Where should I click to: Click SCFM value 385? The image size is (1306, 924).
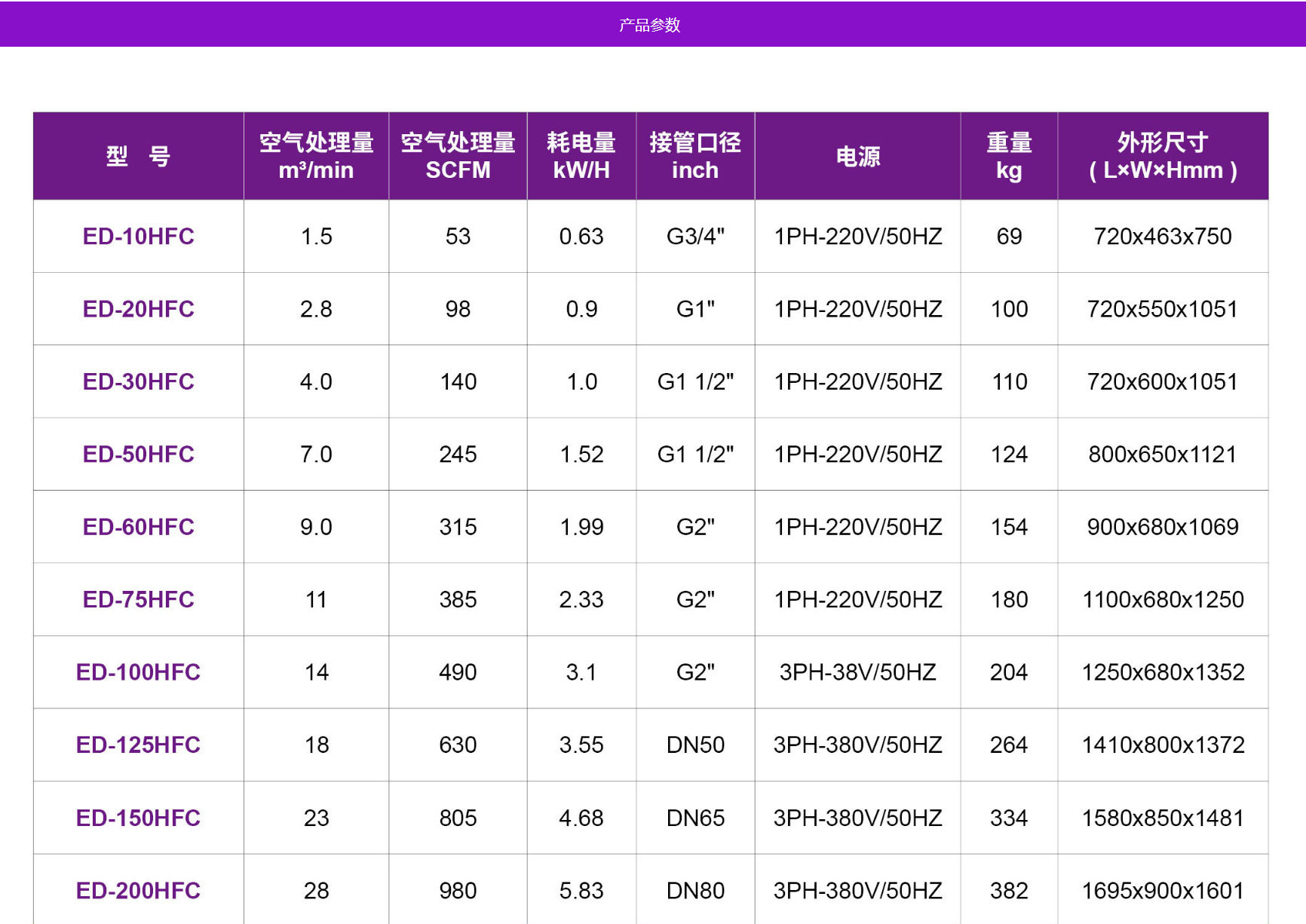(x=458, y=600)
